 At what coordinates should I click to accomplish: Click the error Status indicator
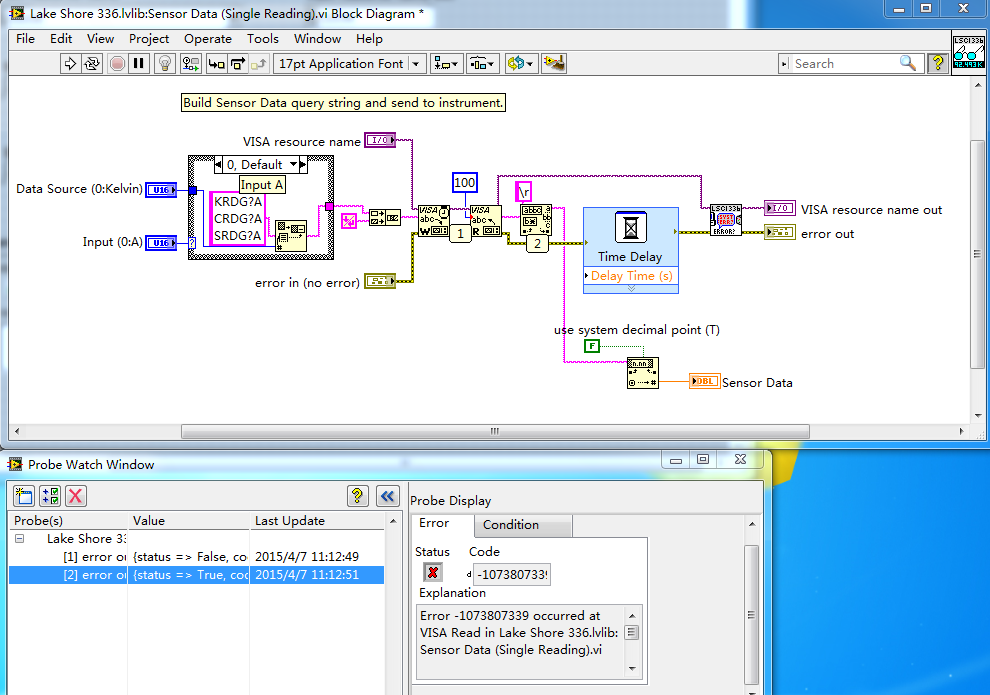pos(433,573)
